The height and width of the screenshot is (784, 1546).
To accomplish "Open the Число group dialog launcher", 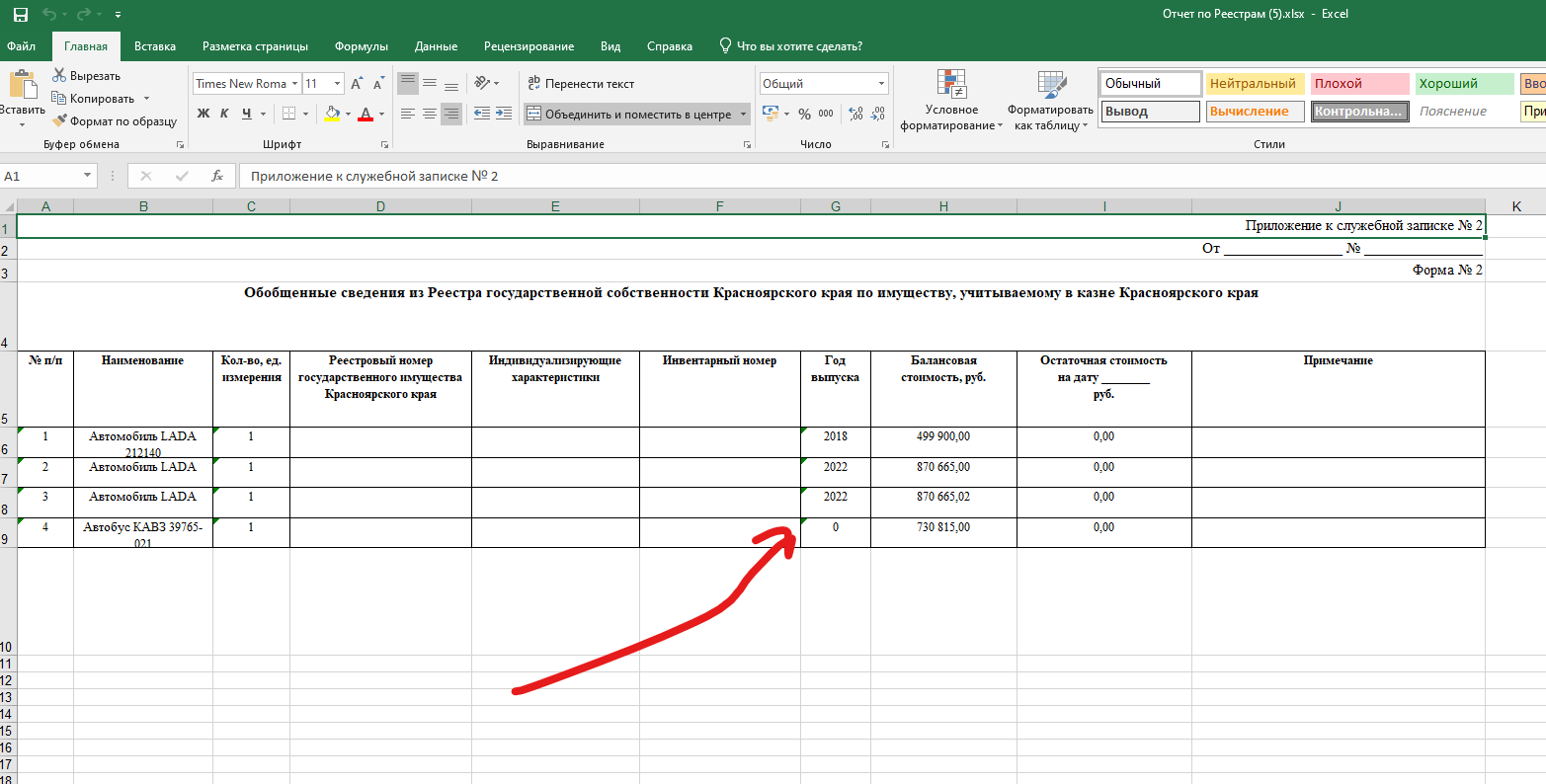I will pos(884,145).
